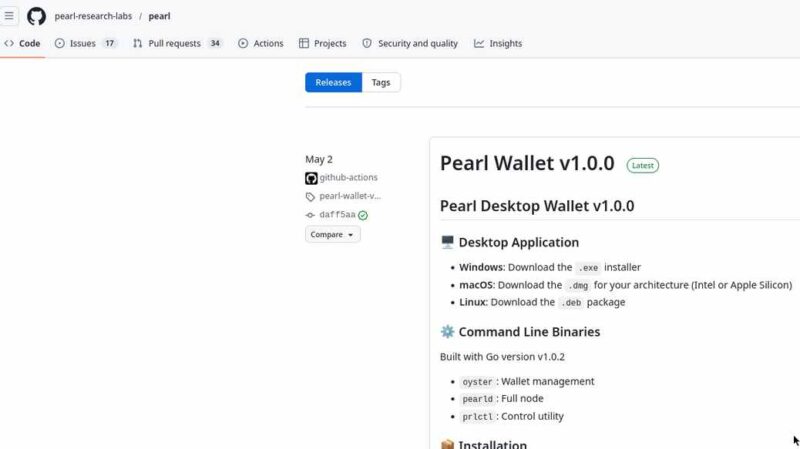Click the pull requests count badge 34
This screenshot has height=449, width=800.
(x=215, y=43)
